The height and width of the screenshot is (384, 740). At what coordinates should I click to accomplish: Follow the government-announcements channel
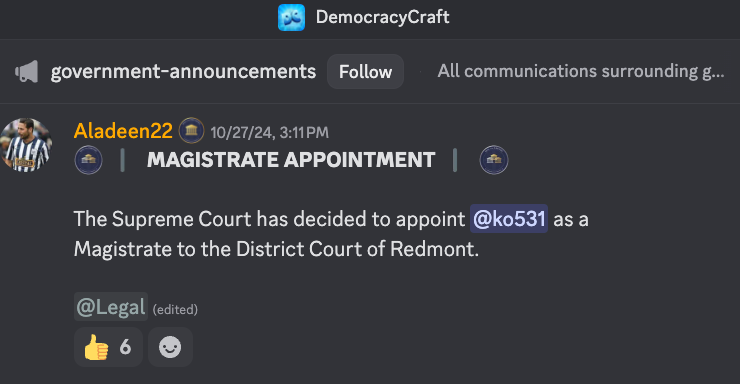coord(365,72)
